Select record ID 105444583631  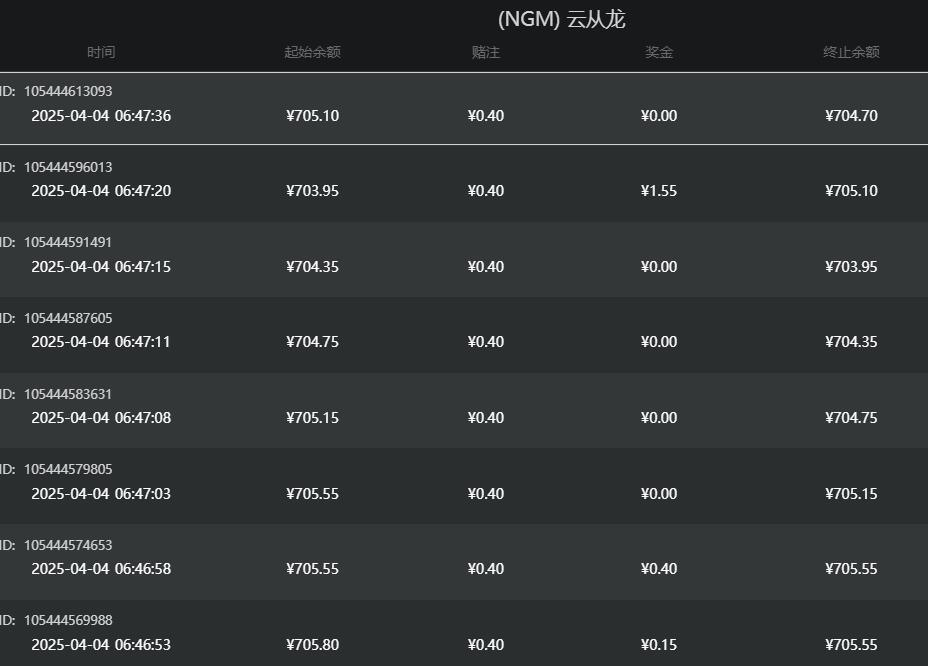pos(68,394)
